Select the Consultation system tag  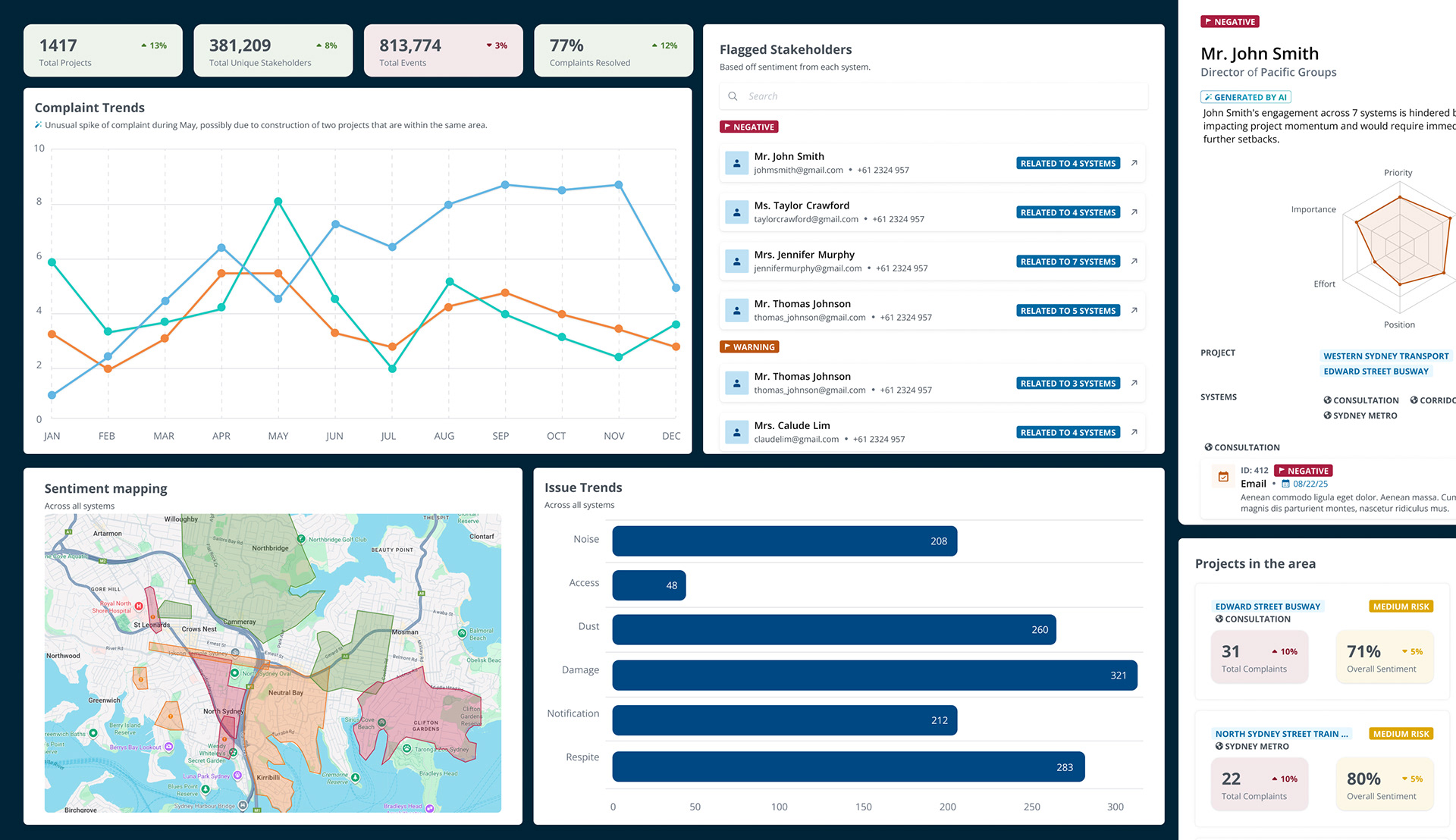(x=1361, y=400)
